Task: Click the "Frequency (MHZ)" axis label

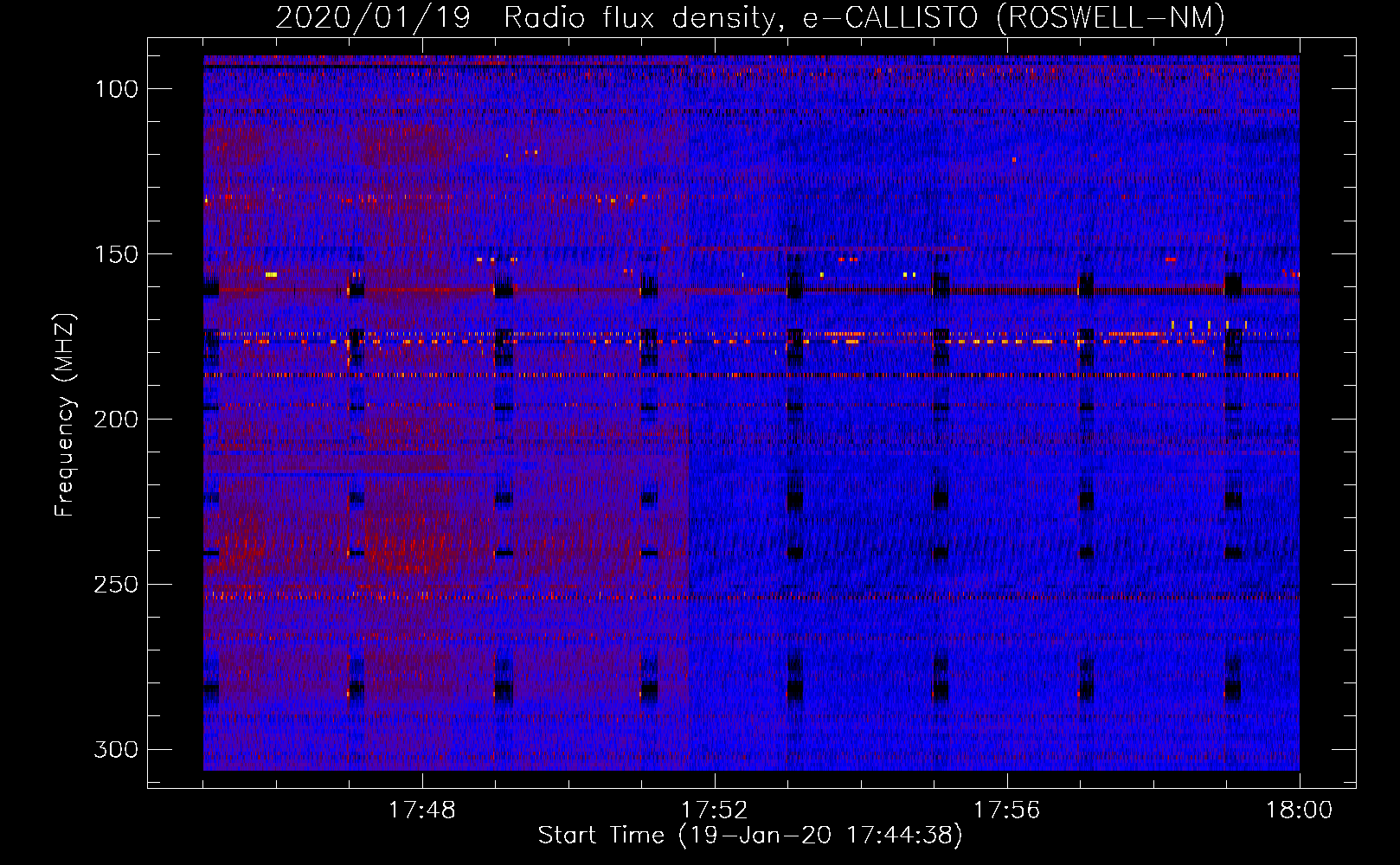Action: click(65, 415)
